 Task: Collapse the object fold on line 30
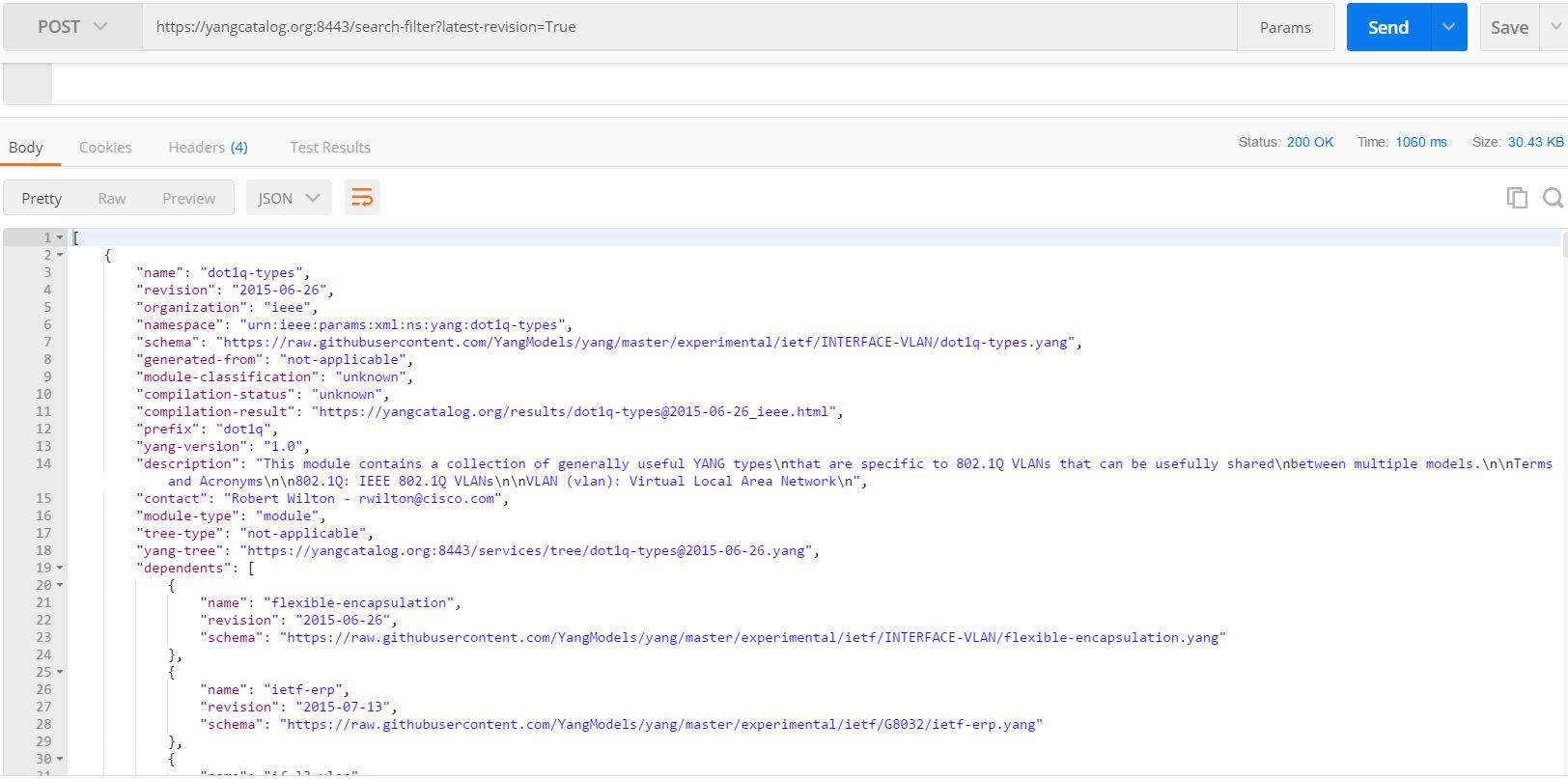tap(60, 759)
